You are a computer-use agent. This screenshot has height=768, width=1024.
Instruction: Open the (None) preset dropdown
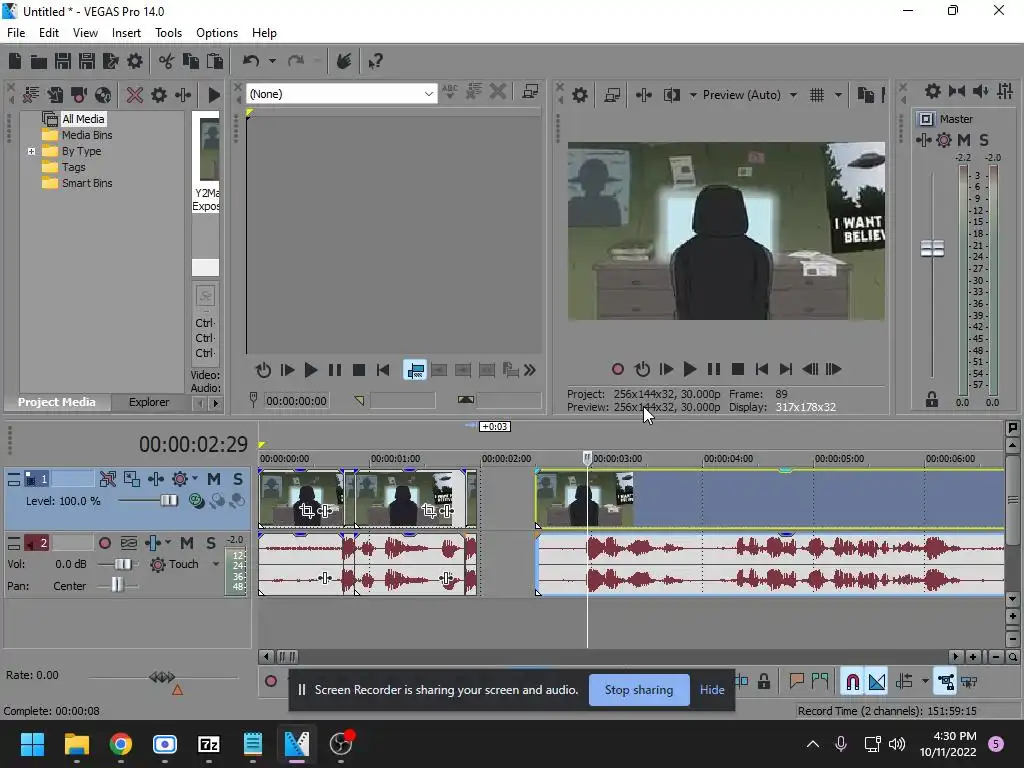[428, 94]
